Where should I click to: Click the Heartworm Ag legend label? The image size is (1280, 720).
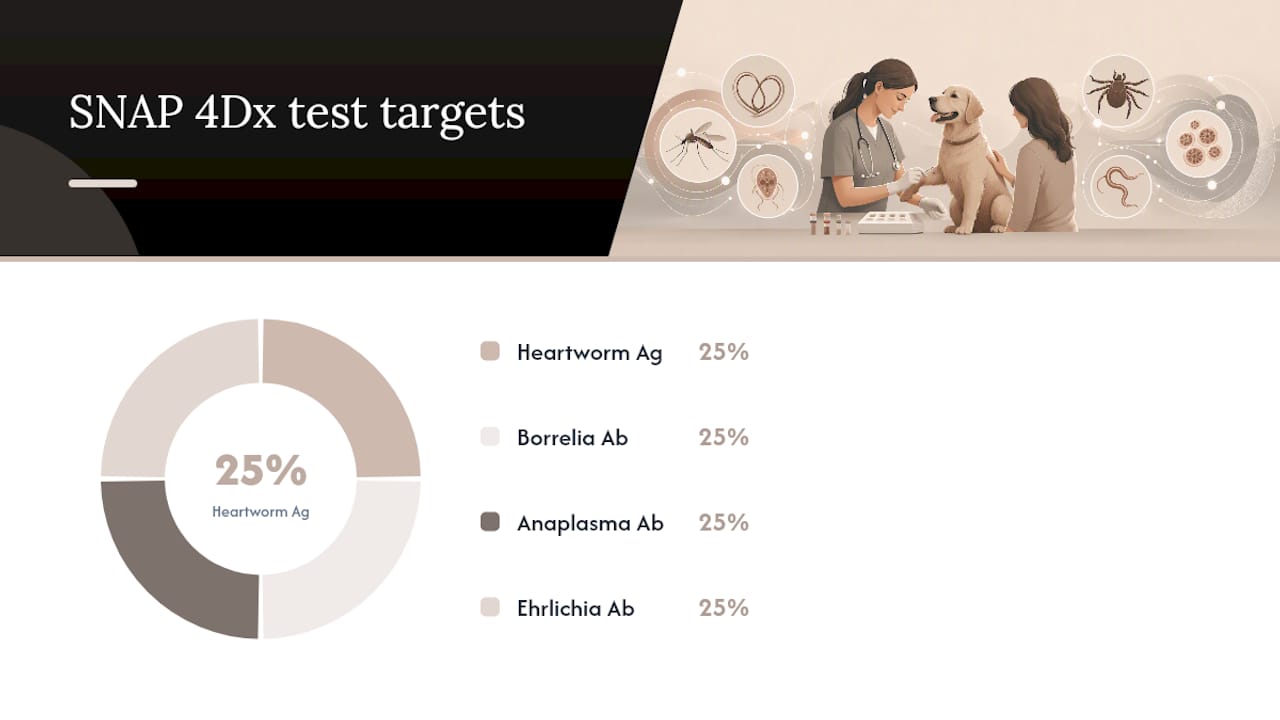tap(589, 352)
